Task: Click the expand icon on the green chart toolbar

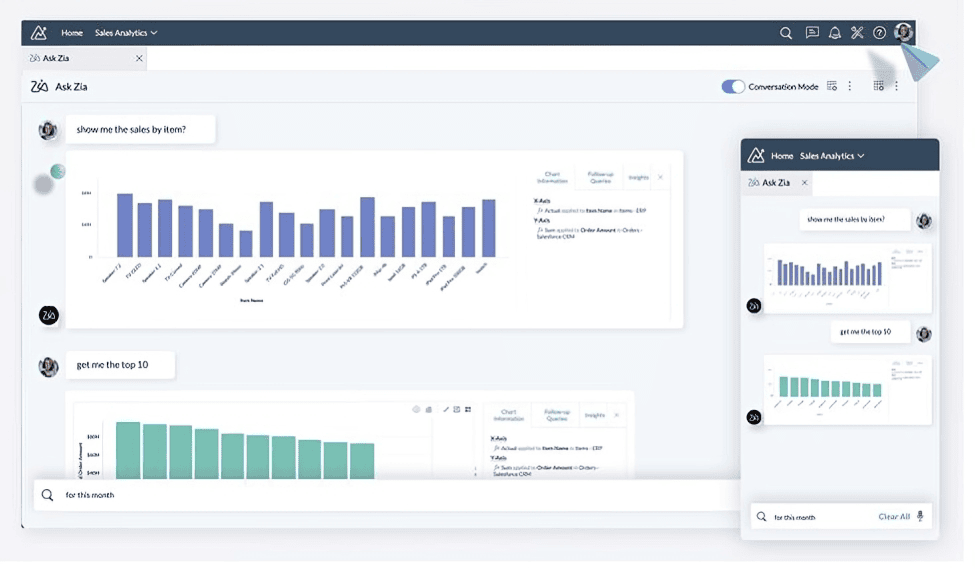Action: (457, 409)
